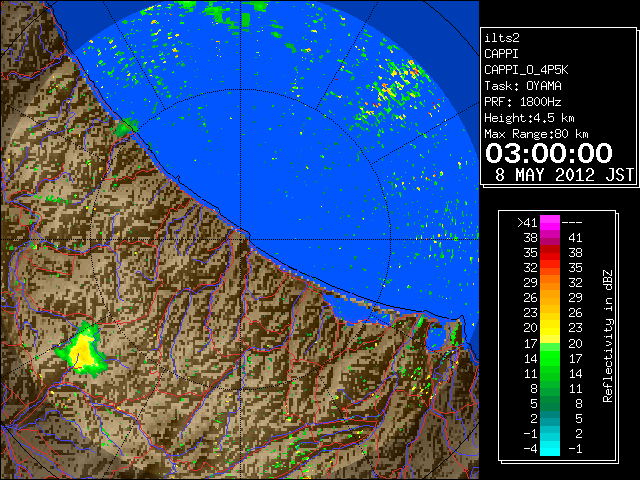Screen dimensions: 640x480
Task: Click the bright green 14-17 dBZ swatch
Action: click(x=550, y=358)
